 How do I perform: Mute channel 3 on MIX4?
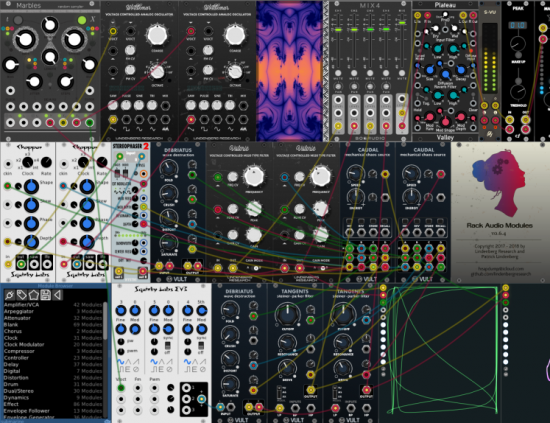(x=370, y=73)
